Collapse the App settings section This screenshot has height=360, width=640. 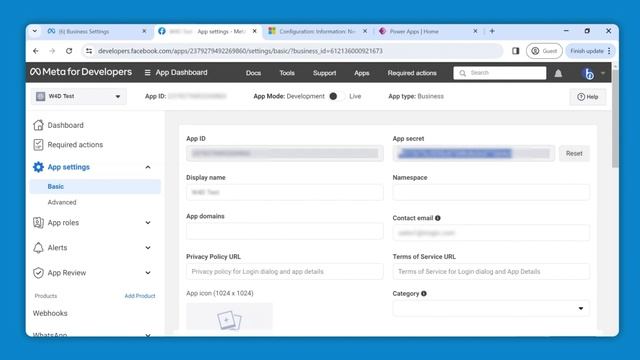point(148,167)
